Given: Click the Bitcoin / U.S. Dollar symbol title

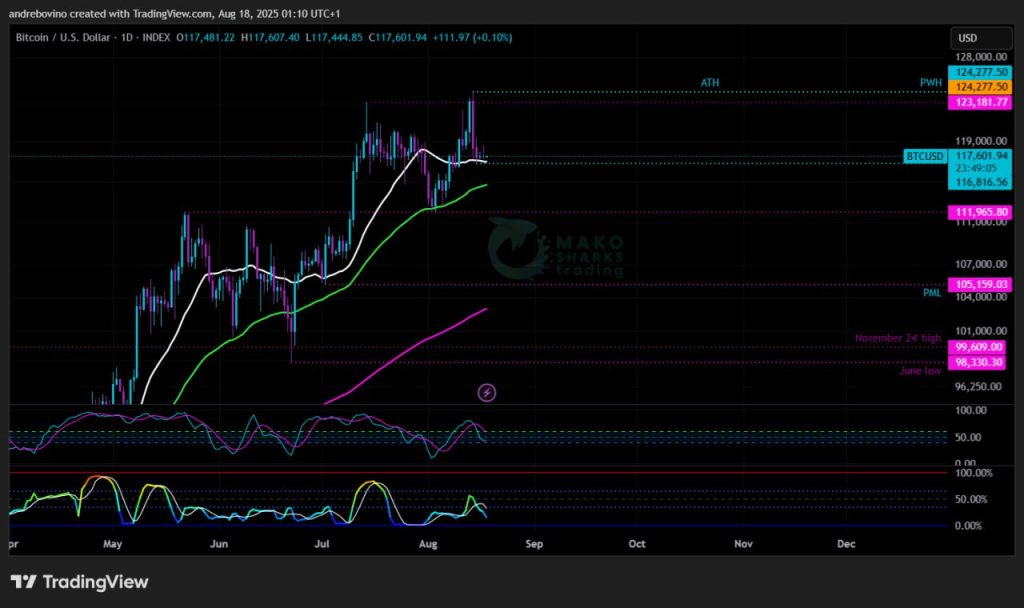Looking at the screenshot, I should point(74,38).
